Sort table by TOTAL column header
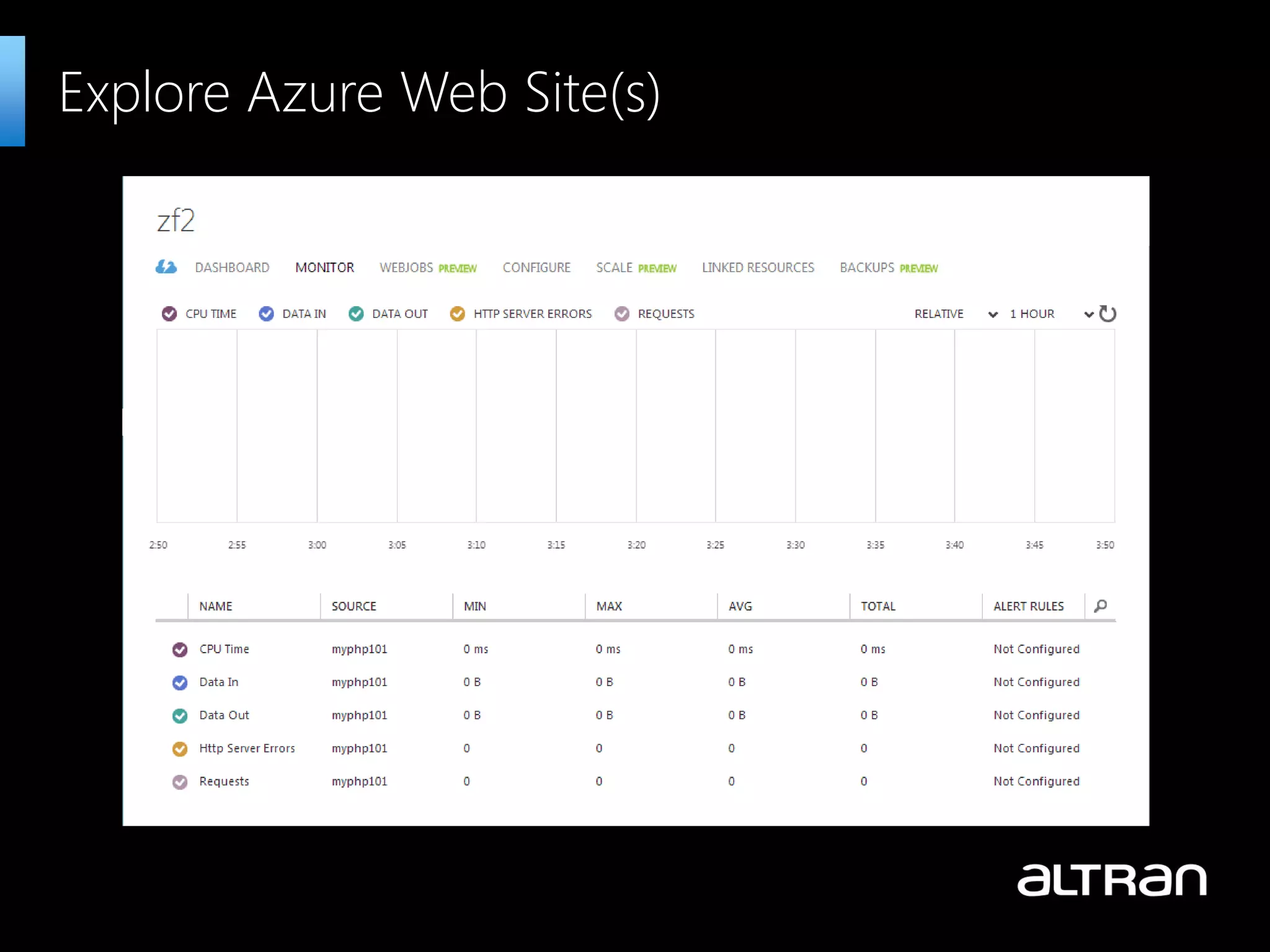 [878, 606]
